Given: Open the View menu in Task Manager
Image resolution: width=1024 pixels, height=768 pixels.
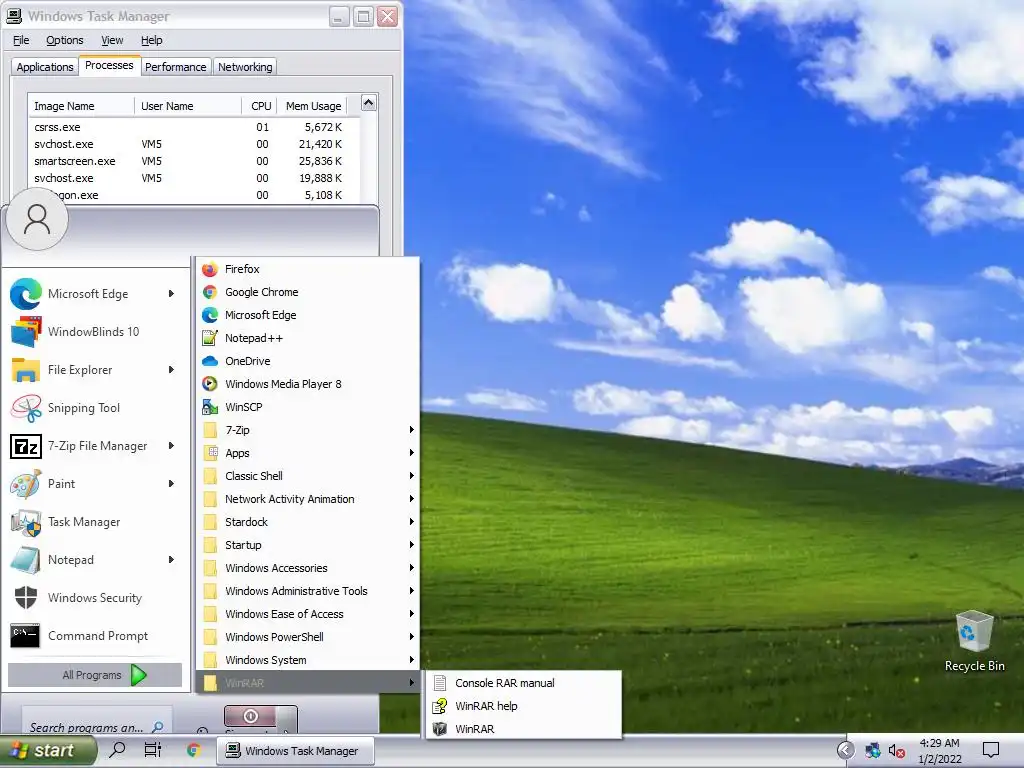Looking at the screenshot, I should coord(112,40).
